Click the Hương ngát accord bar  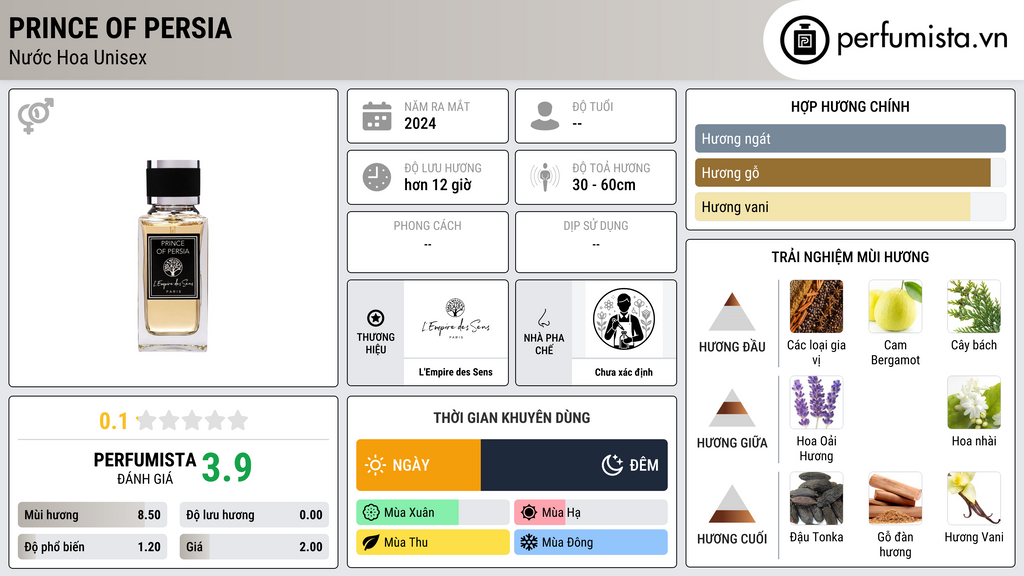coord(850,138)
